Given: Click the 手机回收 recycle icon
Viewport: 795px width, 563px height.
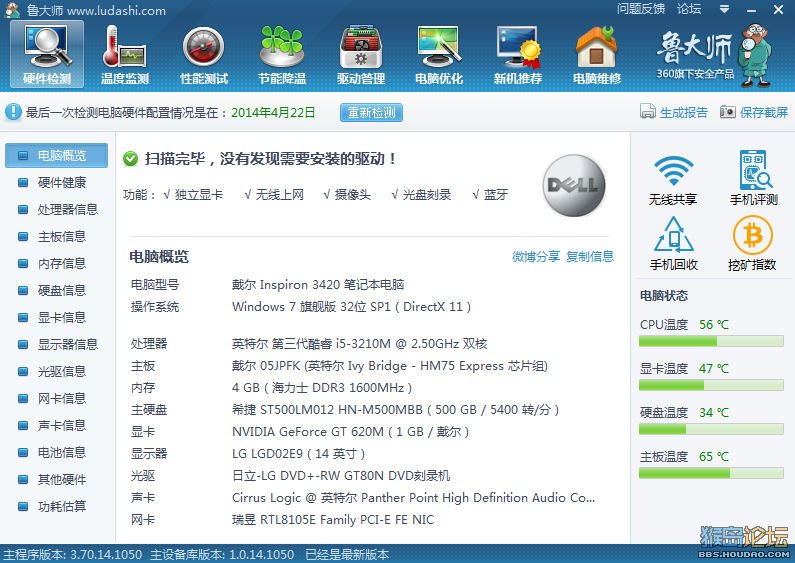Looking at the screenshot, I should pyautogui.click(x=673, y=235).
